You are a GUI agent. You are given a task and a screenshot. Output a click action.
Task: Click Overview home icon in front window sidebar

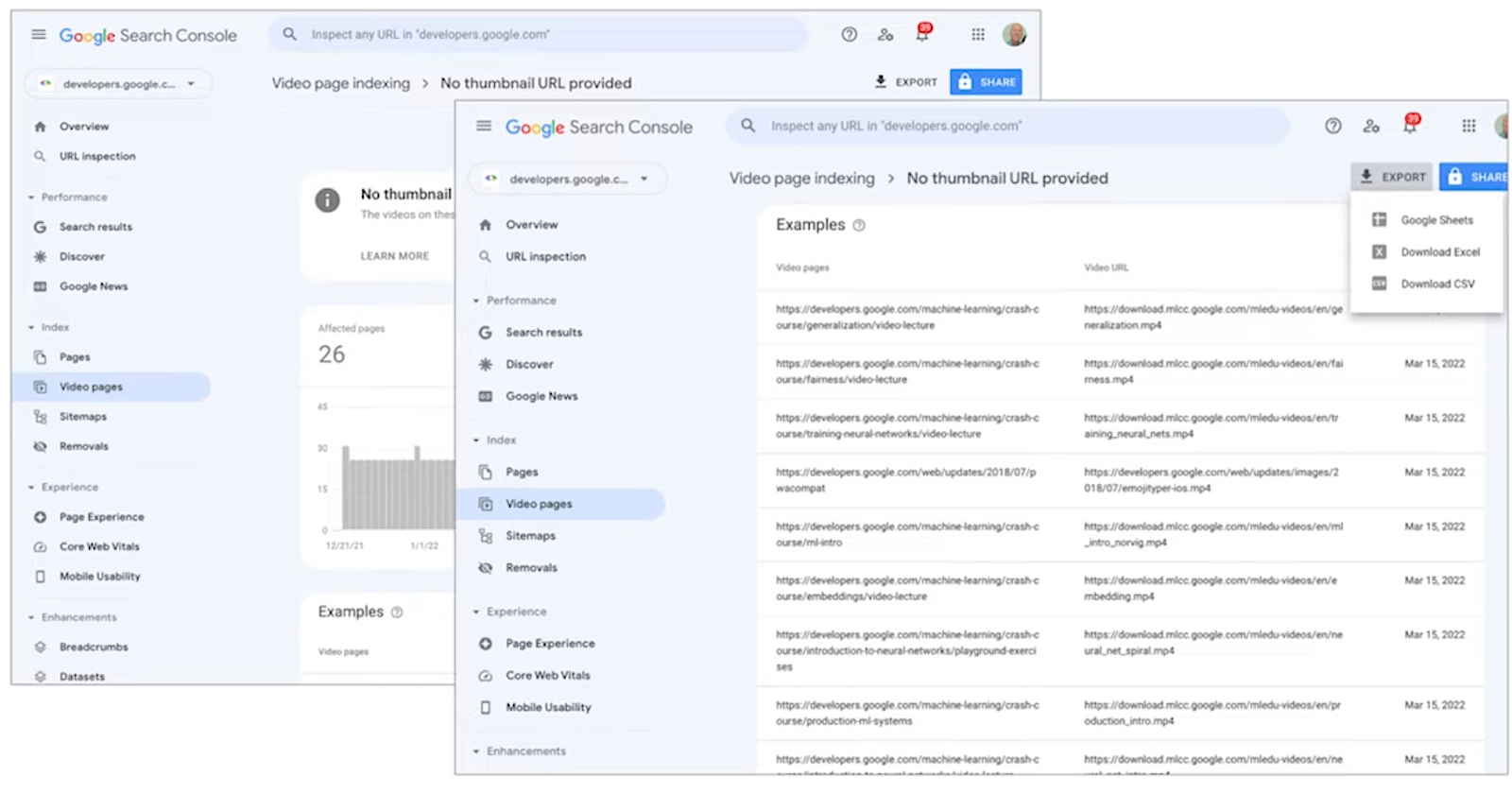pos(485,225)
